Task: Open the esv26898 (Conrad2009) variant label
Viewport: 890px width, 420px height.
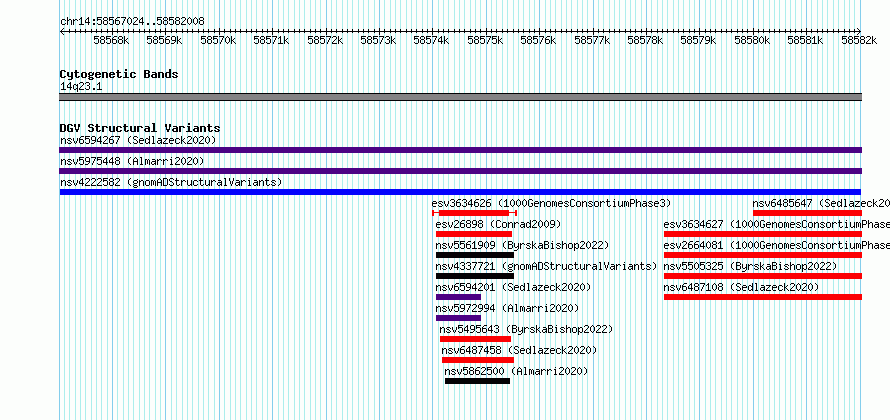Action: point(498,224)
